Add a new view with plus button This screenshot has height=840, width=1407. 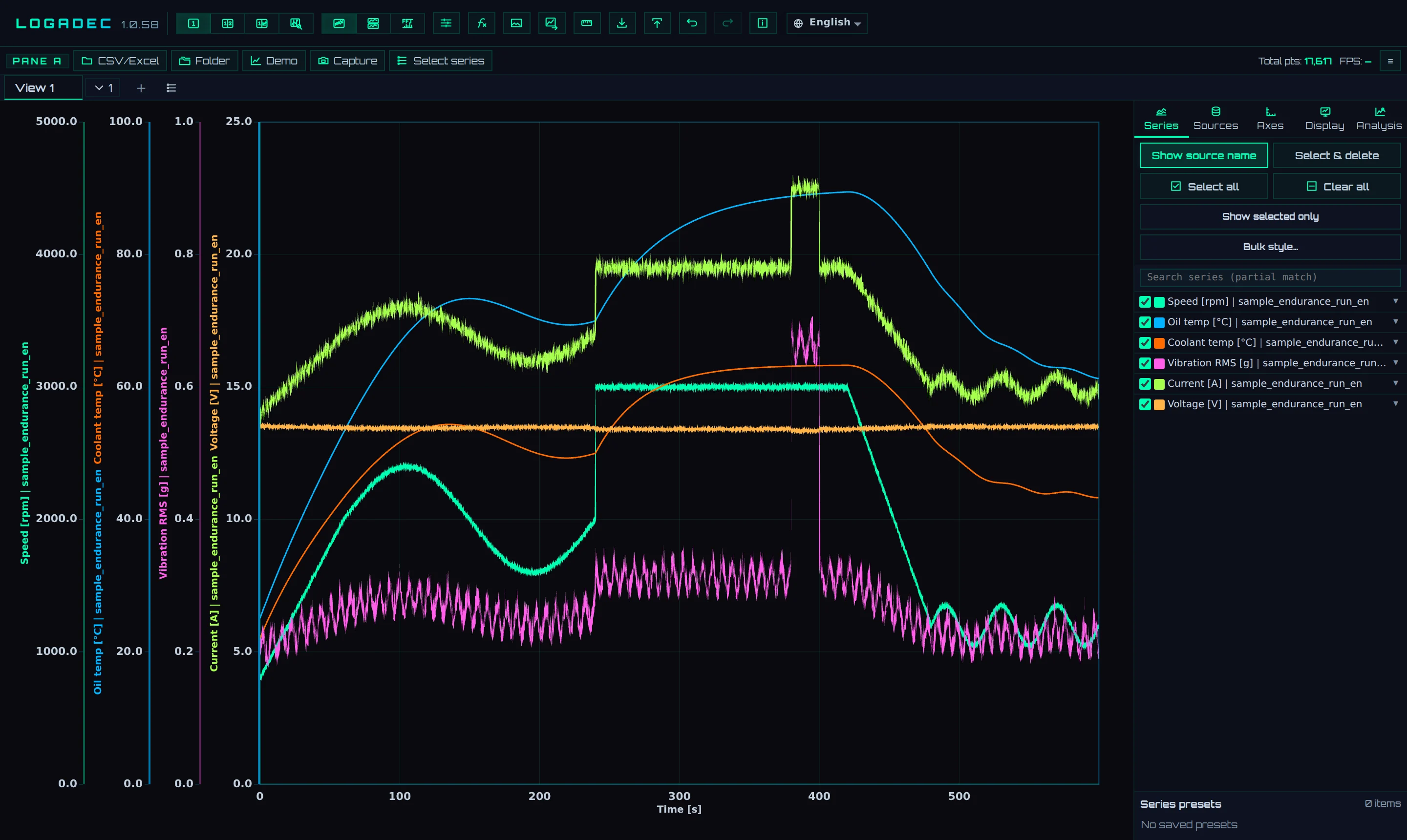[x=141, y=88]
